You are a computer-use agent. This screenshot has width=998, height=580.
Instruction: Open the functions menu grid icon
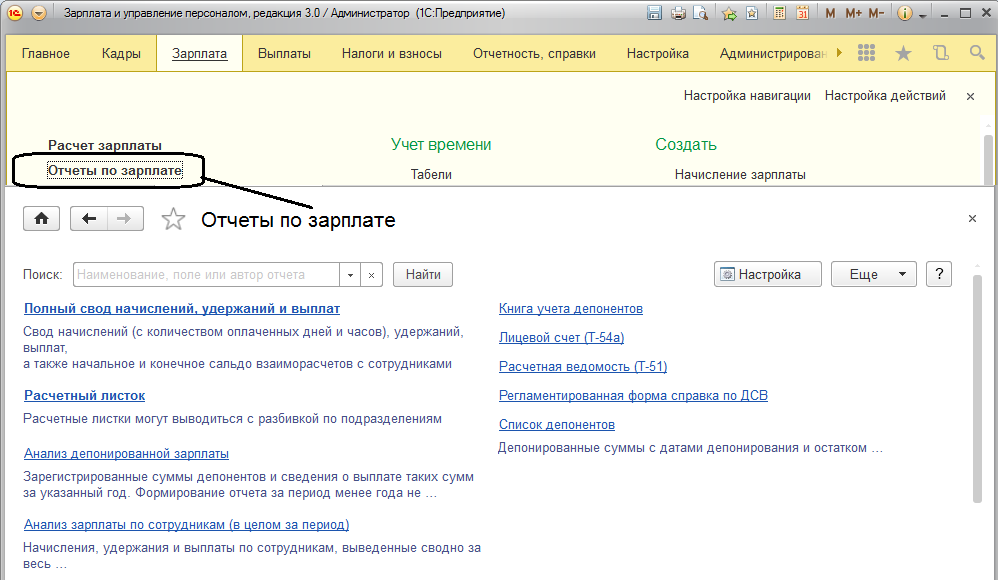[x=866, y=53]
